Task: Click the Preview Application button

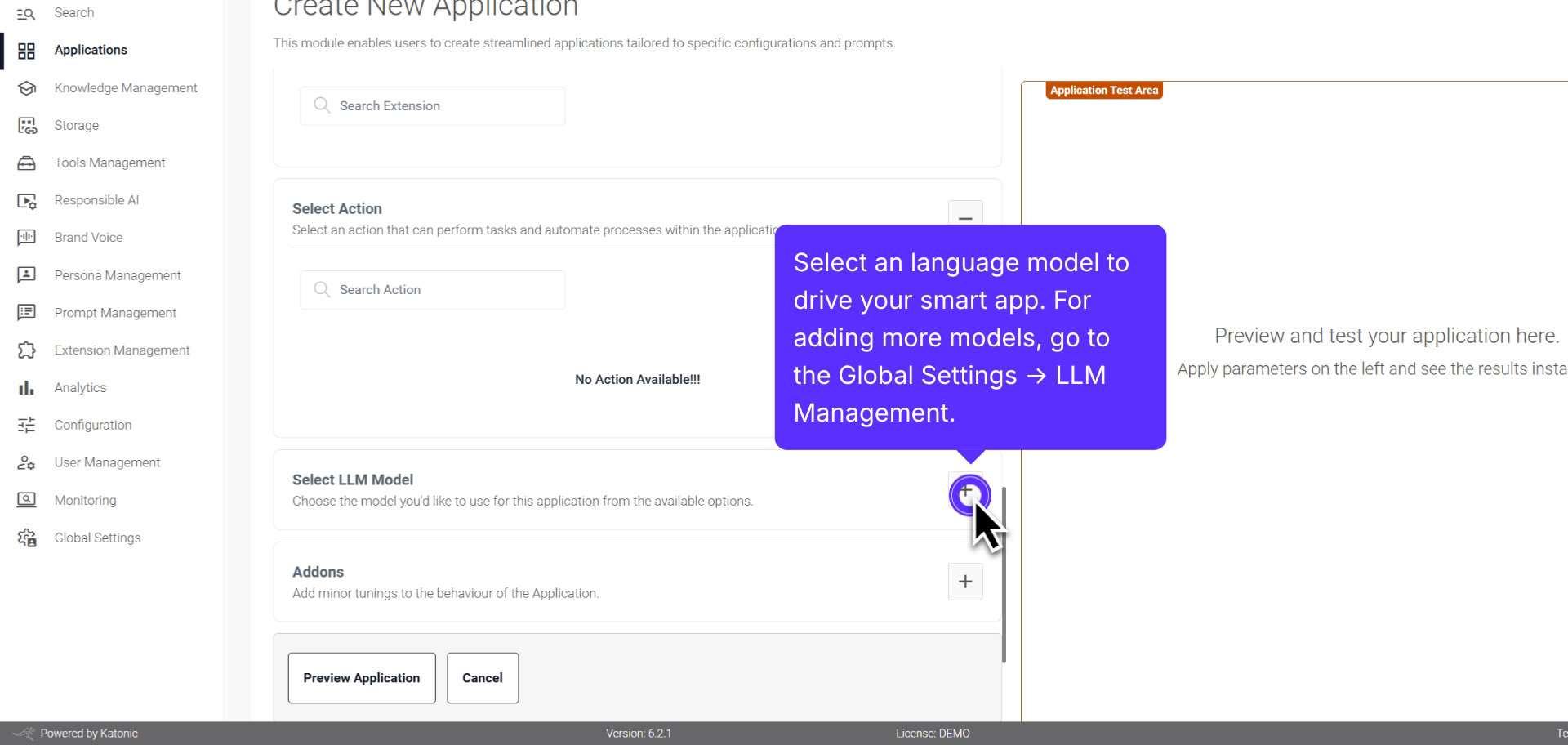Action: click(x=361, y=677)
